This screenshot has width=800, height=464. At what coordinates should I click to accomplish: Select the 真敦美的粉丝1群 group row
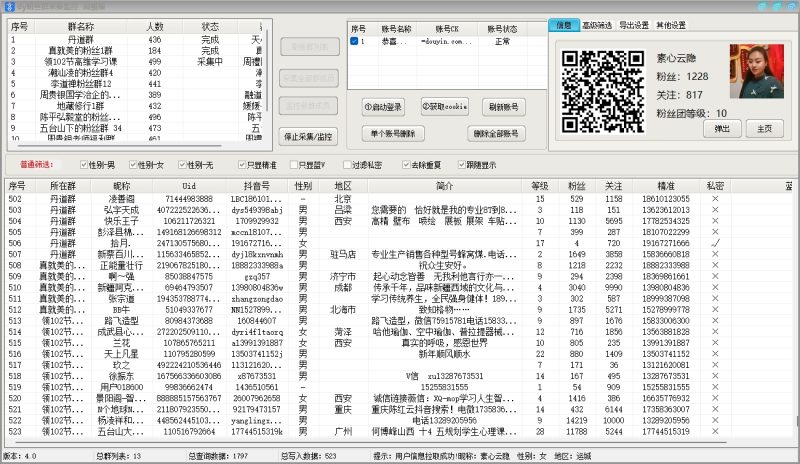tap(136, 51)
